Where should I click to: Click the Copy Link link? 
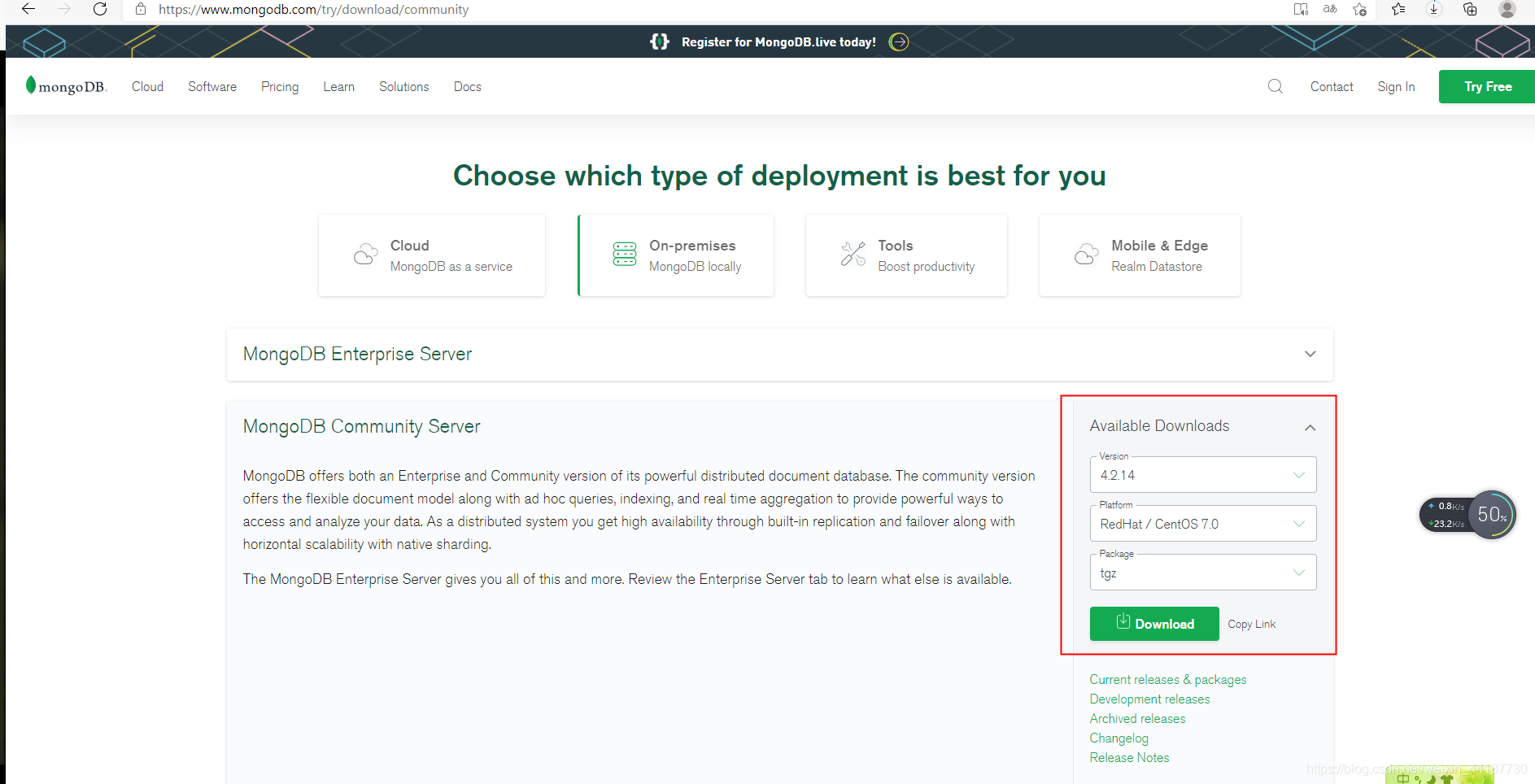pyautogui.click(x=1252, y=624)
